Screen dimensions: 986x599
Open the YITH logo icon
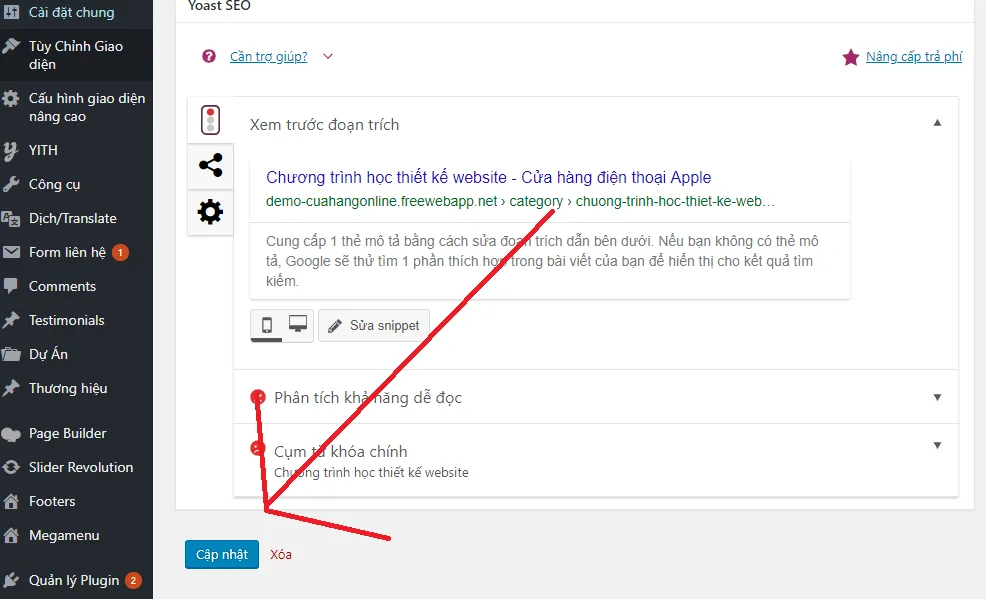tap(11, 150)
